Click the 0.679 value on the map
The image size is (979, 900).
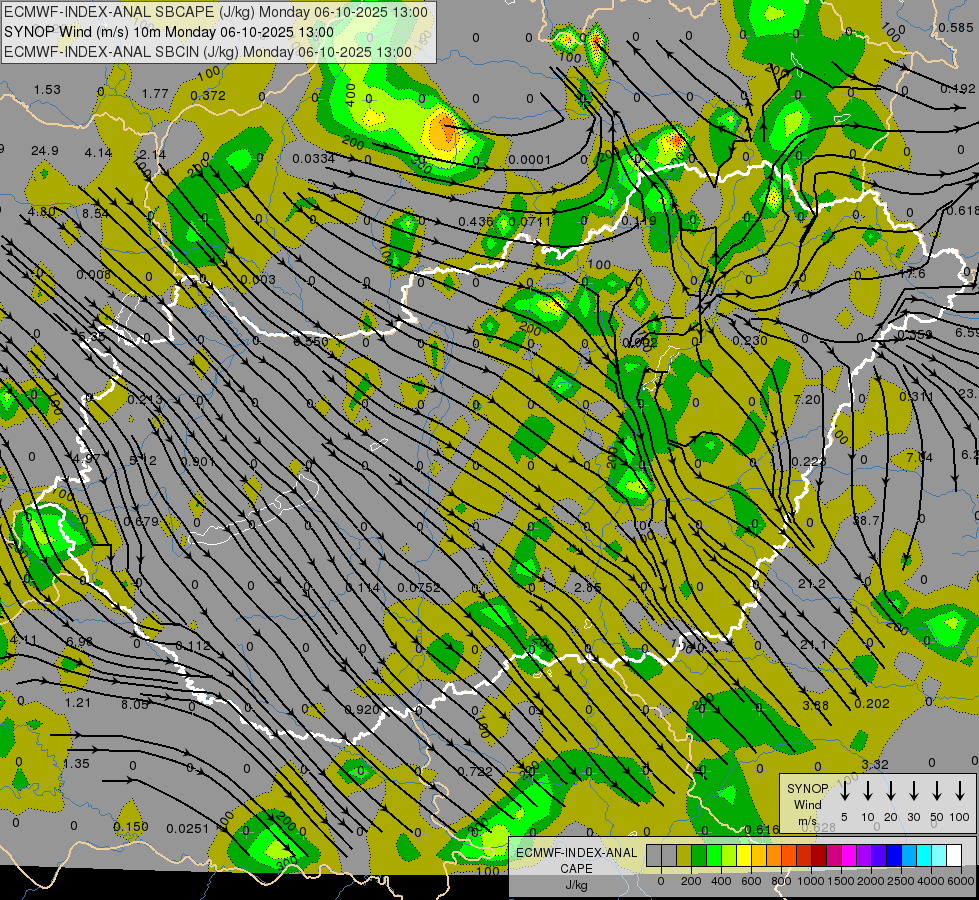click(x=141, y=521)
